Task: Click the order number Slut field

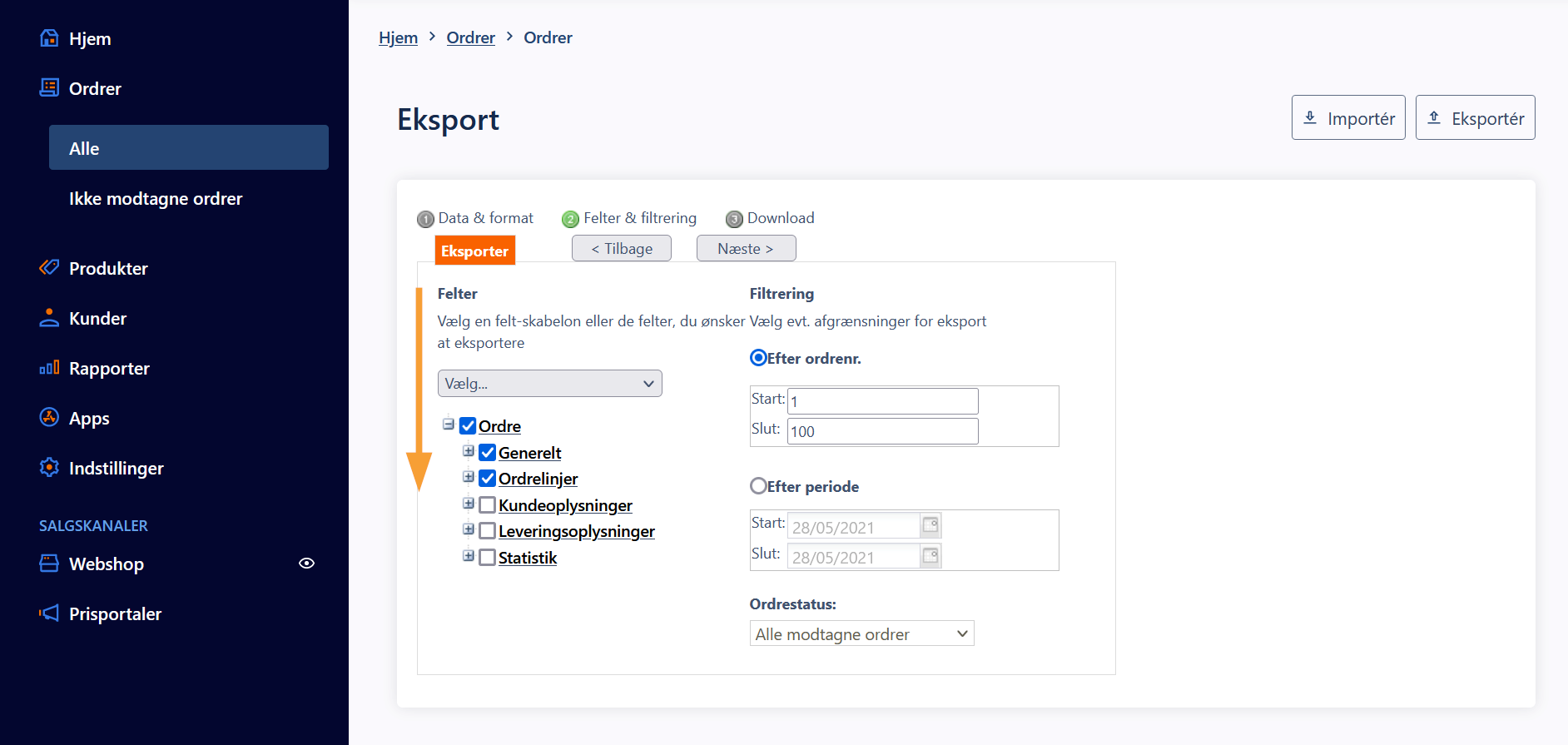Action: [x=883, y=431]
